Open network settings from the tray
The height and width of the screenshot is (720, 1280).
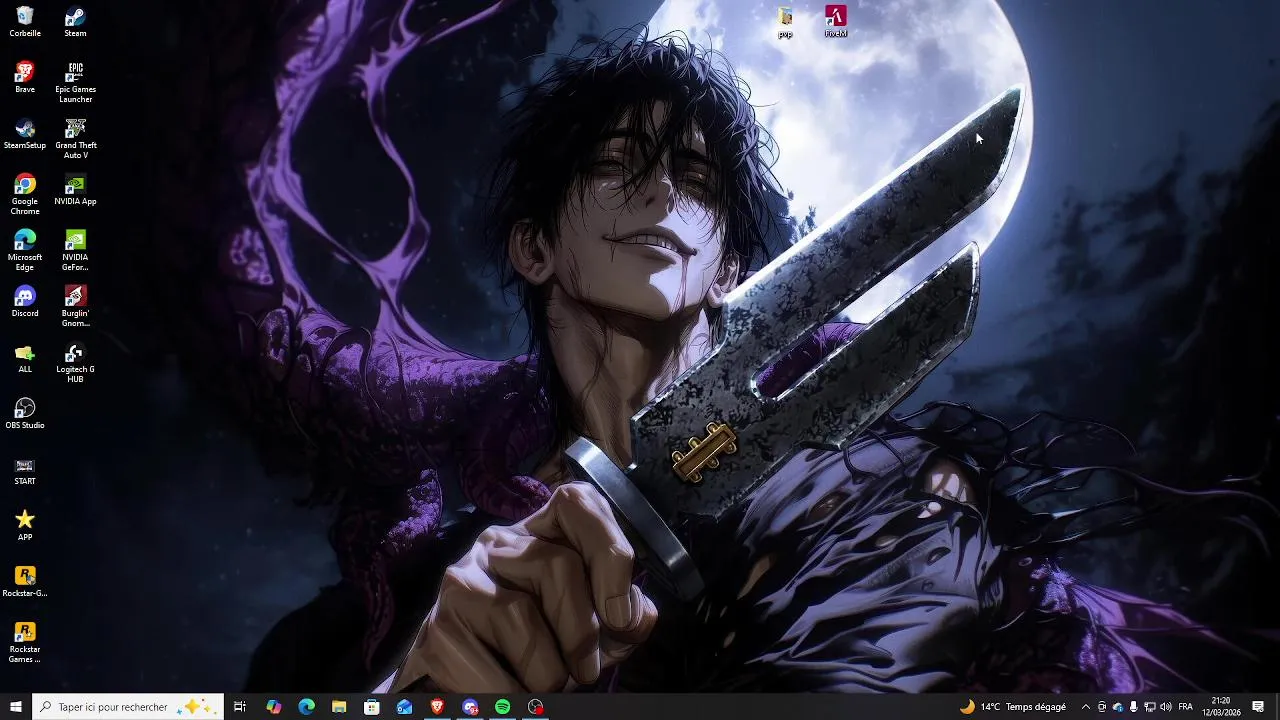pyautogui.click(x=1149, y=707)
